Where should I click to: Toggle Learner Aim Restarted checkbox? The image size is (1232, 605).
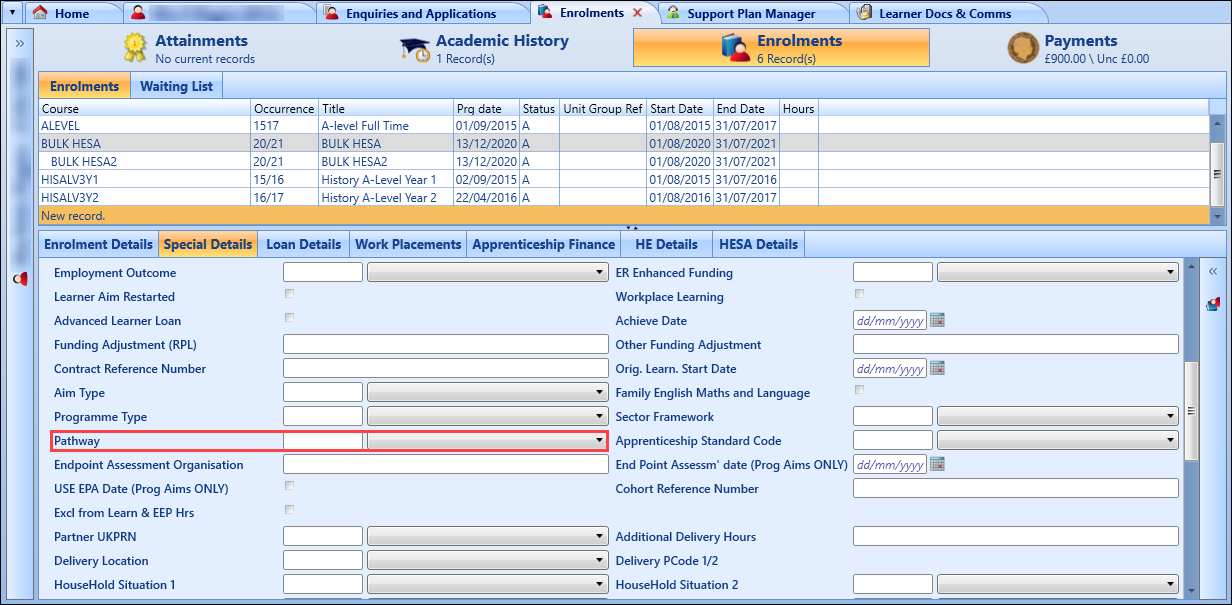[289, 294]
